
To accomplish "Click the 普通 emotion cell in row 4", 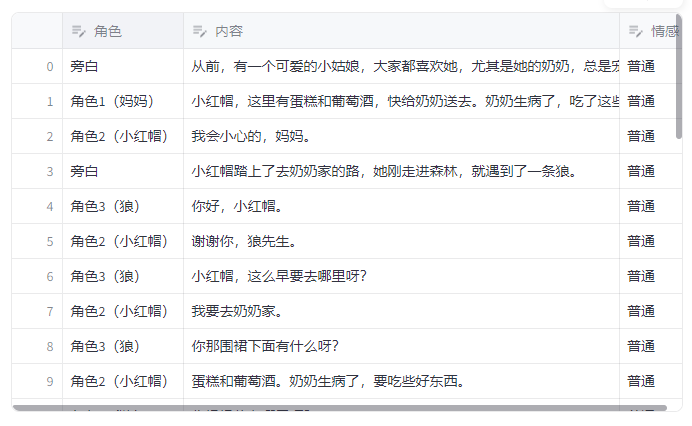I will pyautogui.click(x=641, y=206).
